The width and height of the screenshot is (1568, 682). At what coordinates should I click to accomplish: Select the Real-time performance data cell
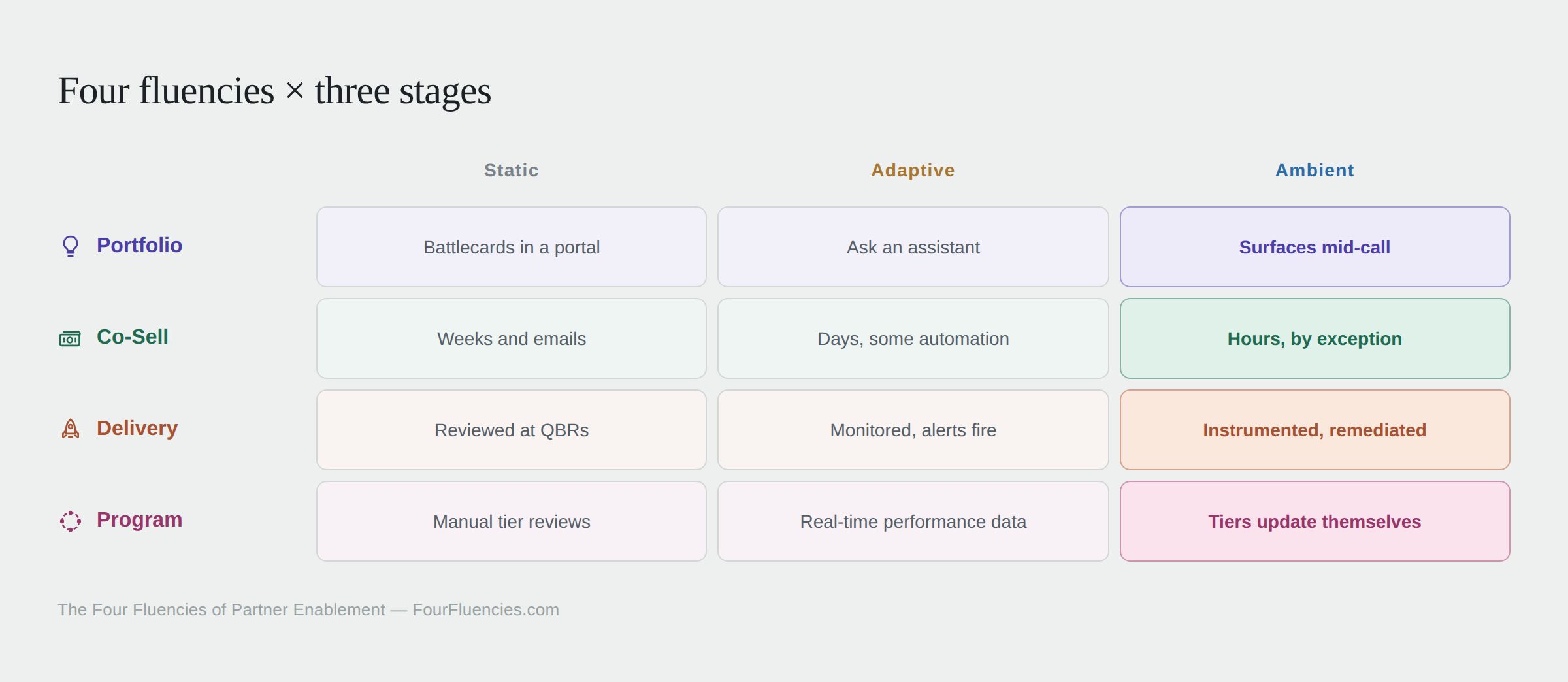click(x=913, y=521)
